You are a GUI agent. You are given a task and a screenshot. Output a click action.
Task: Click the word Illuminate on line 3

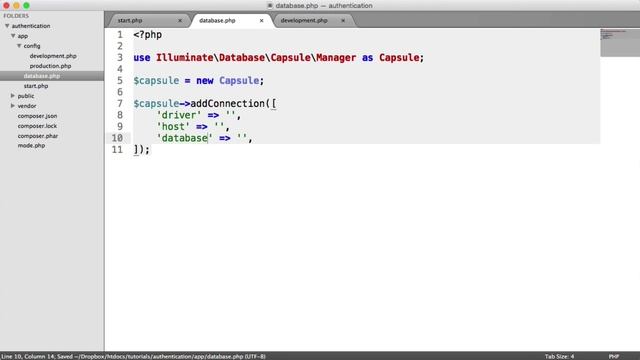tap(184, 58)
